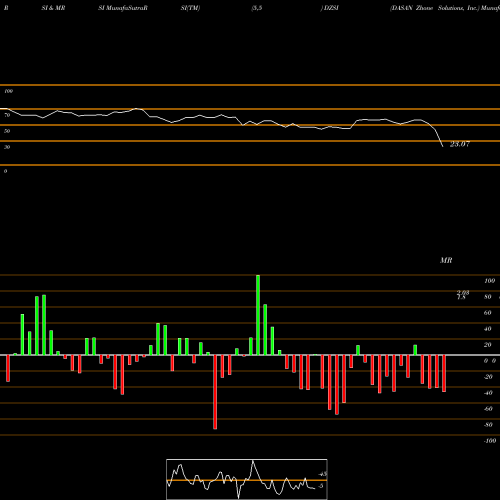This screenshot has width=500, height=500.
Task: Click the longest red bar in MR chart
Action: pos(215,392)
